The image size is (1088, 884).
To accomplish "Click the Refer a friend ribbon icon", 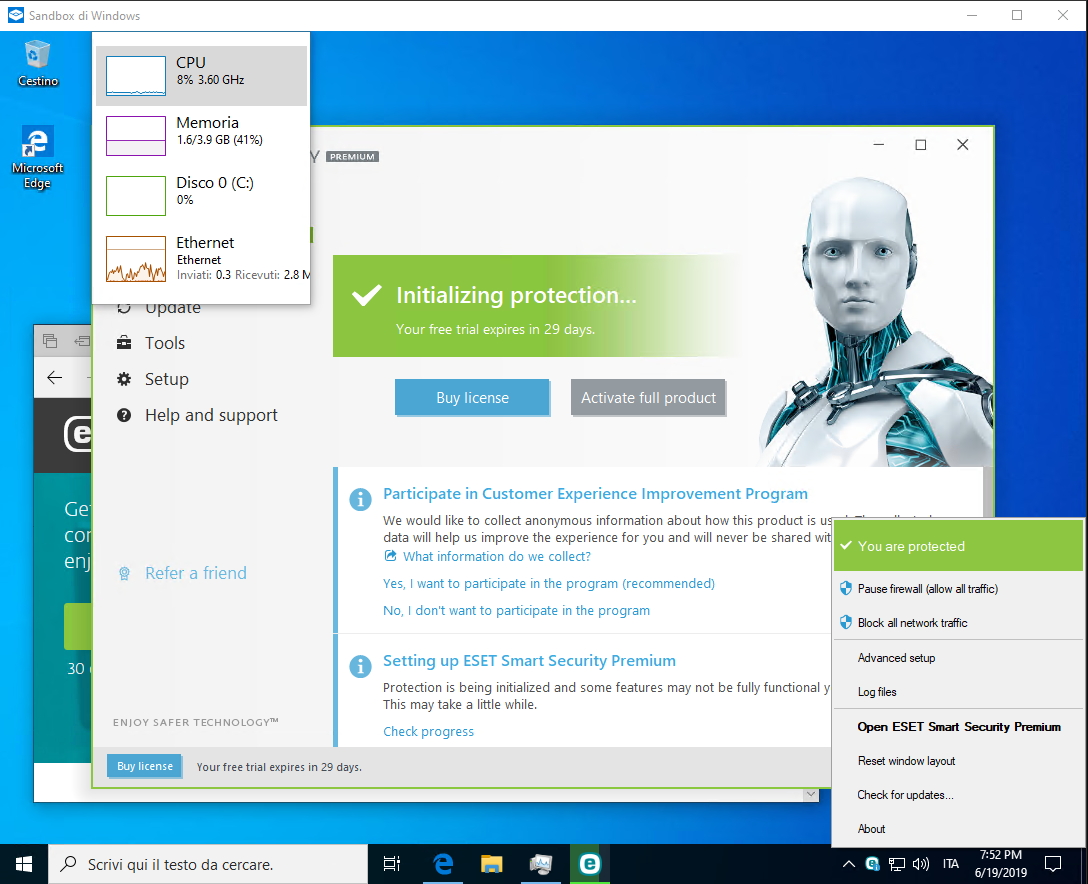I will click(x=124, y=573).
